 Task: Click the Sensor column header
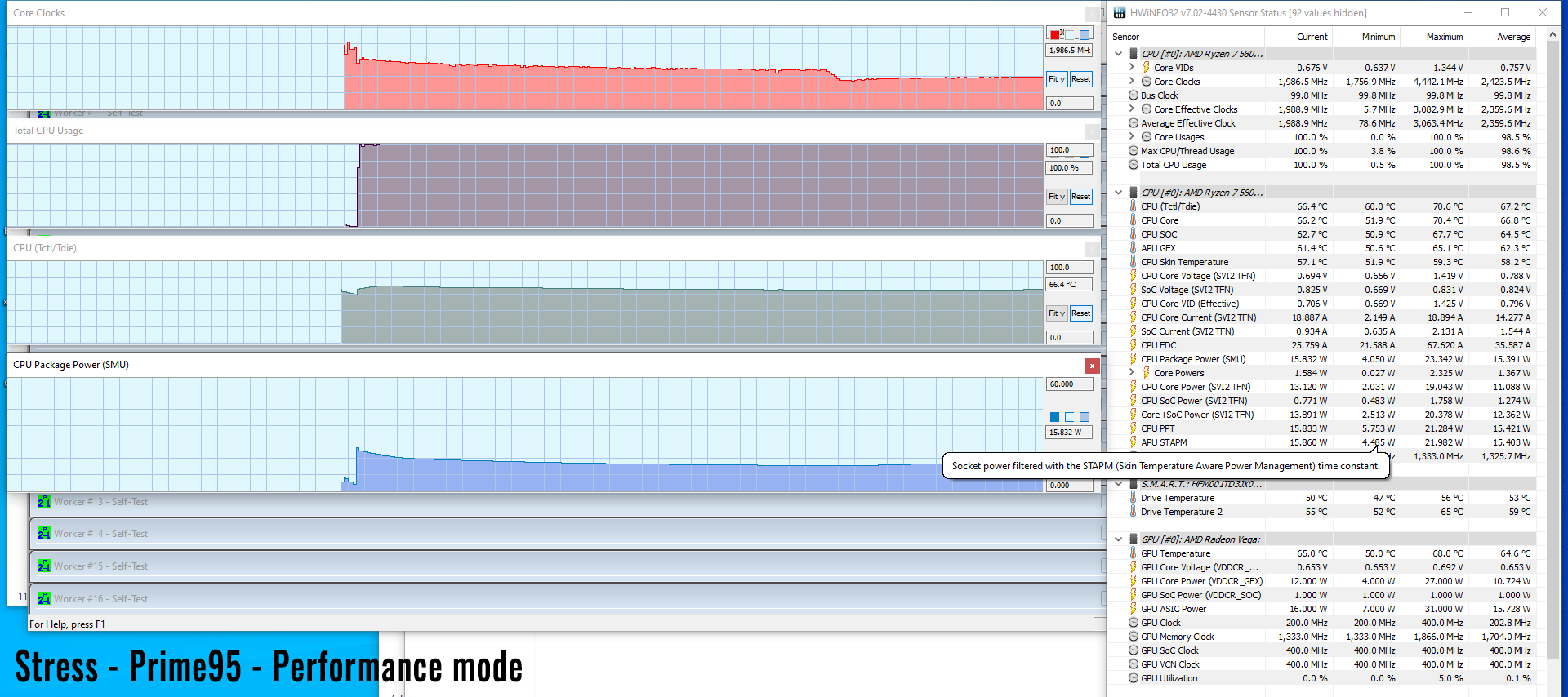coord(1187,37)
